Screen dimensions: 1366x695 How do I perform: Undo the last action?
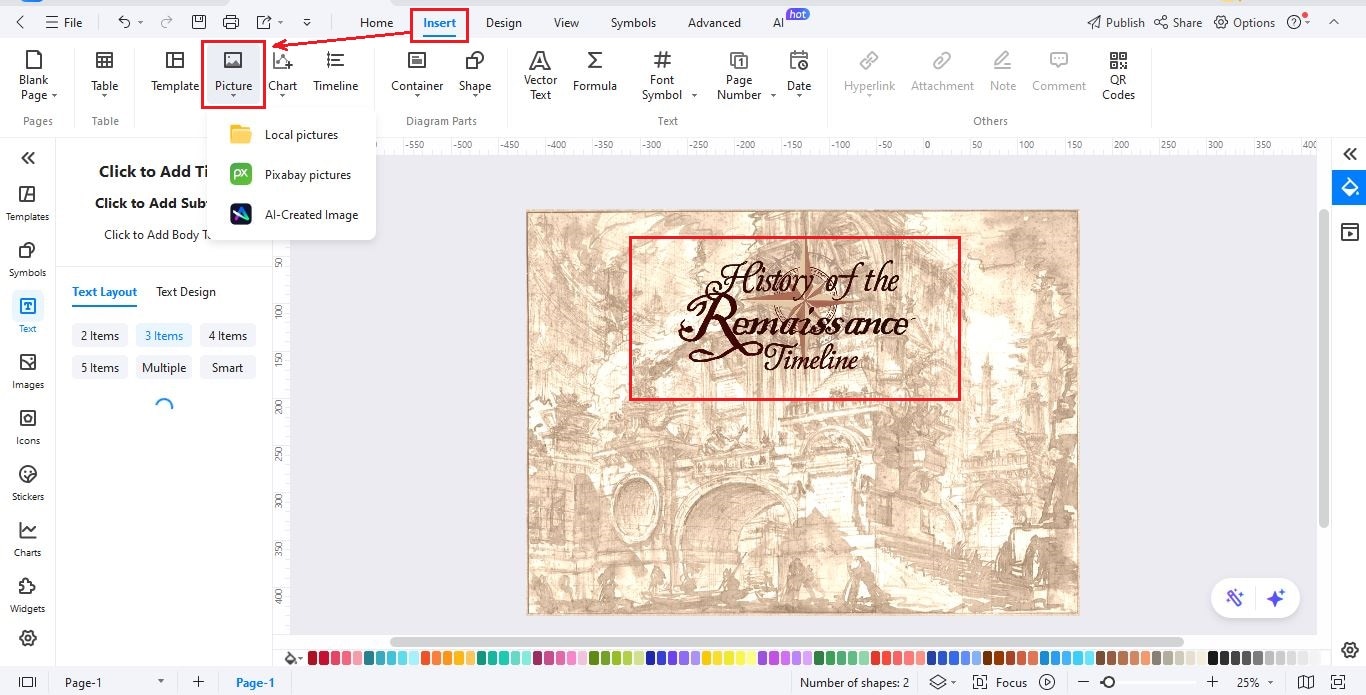pos(124,22)
